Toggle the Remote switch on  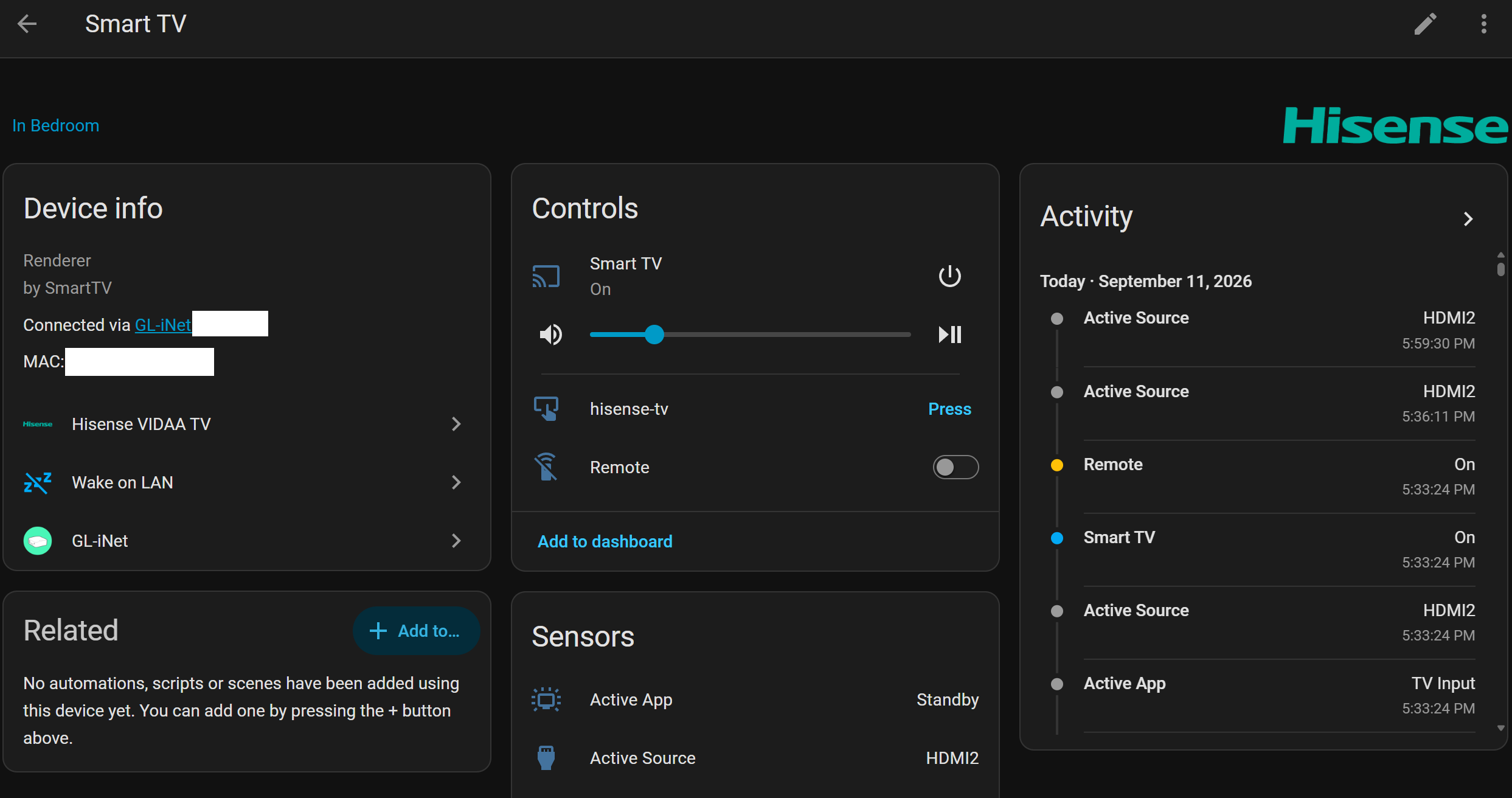[955, 467]
